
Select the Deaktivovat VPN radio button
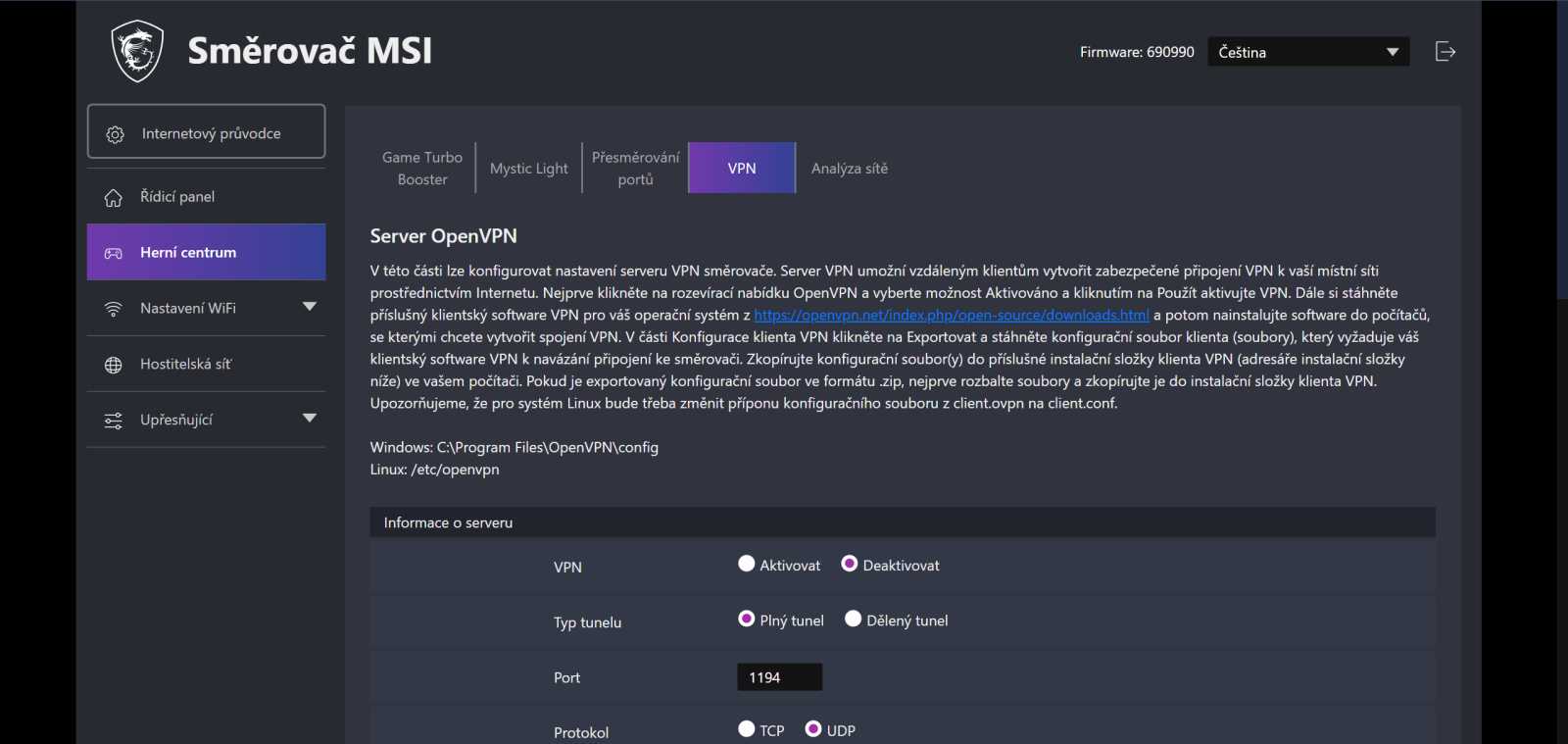[850, 564]
